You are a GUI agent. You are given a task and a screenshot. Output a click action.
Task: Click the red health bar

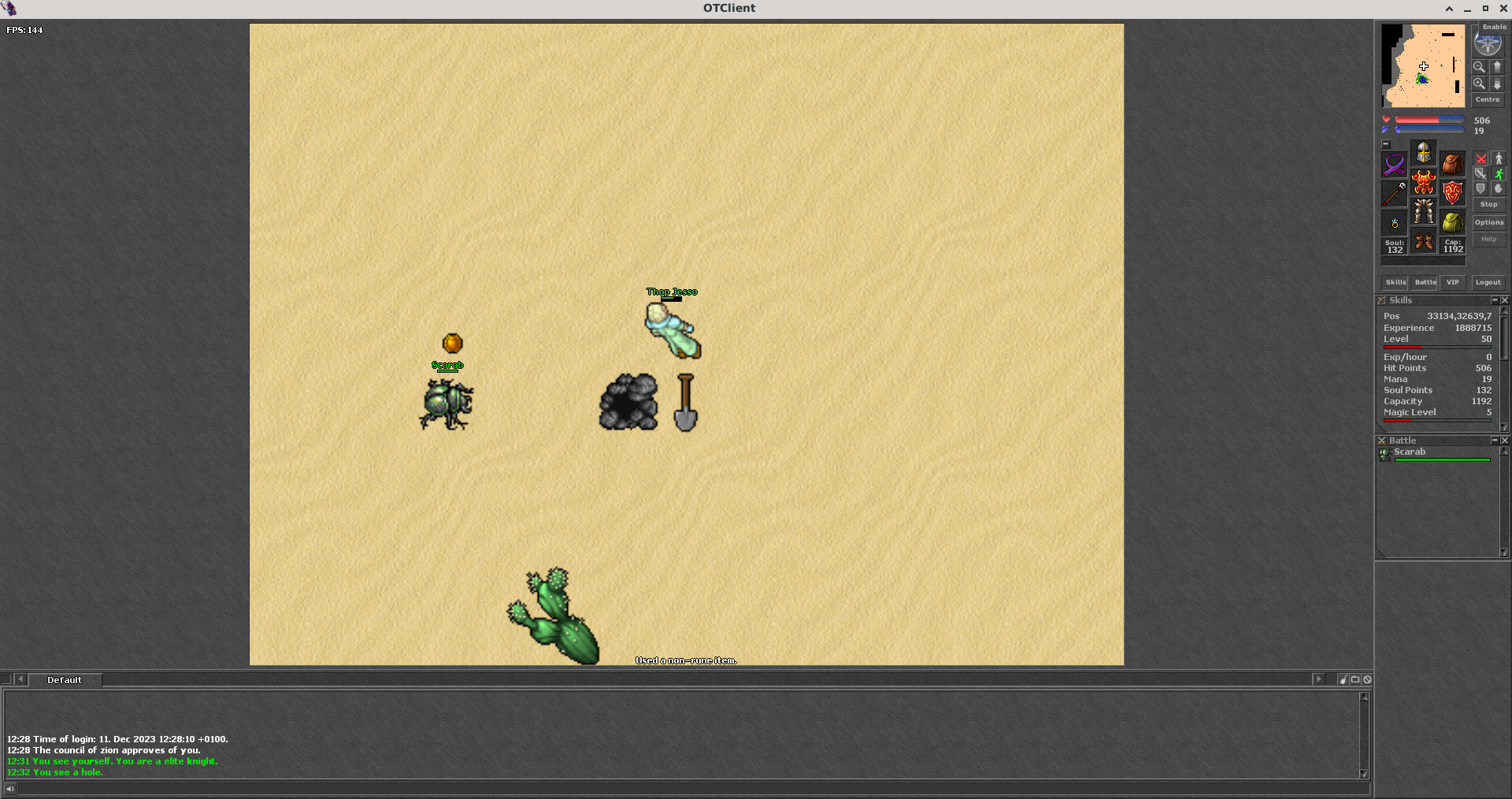(1429, 120)
